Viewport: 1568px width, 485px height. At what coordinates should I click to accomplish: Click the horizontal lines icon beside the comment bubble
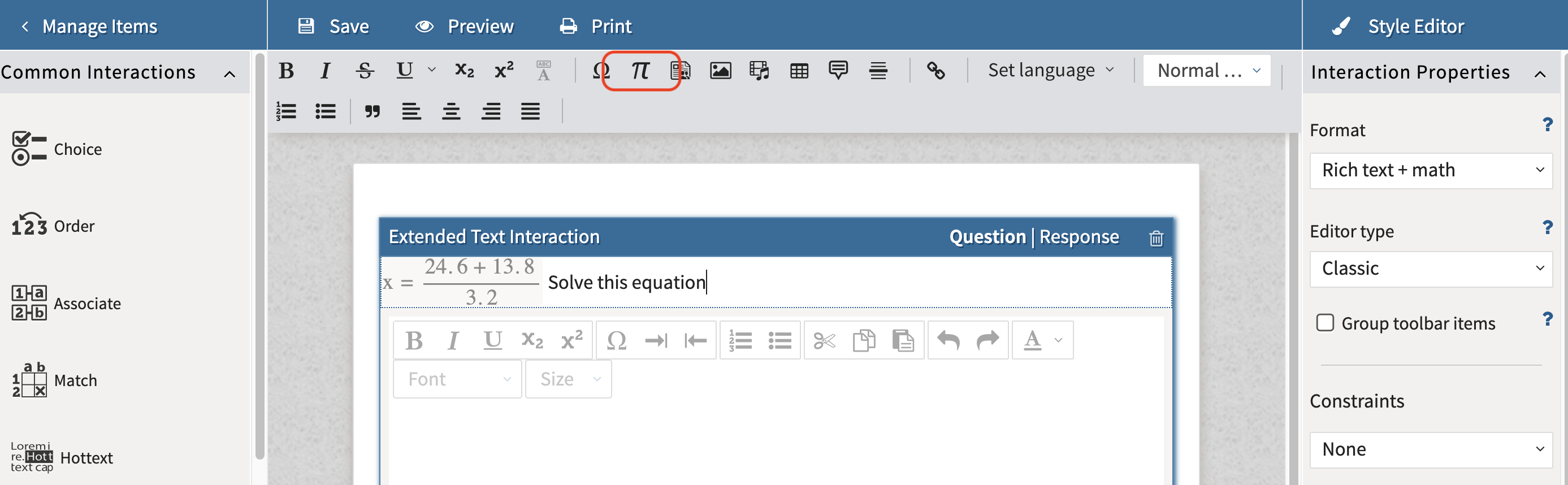pos(878,71)
